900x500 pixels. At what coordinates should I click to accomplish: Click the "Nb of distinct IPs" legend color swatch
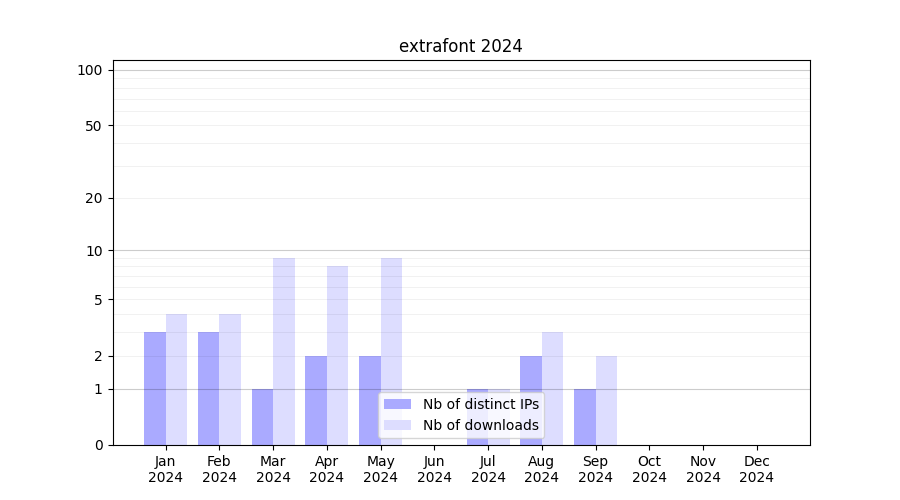397,404
